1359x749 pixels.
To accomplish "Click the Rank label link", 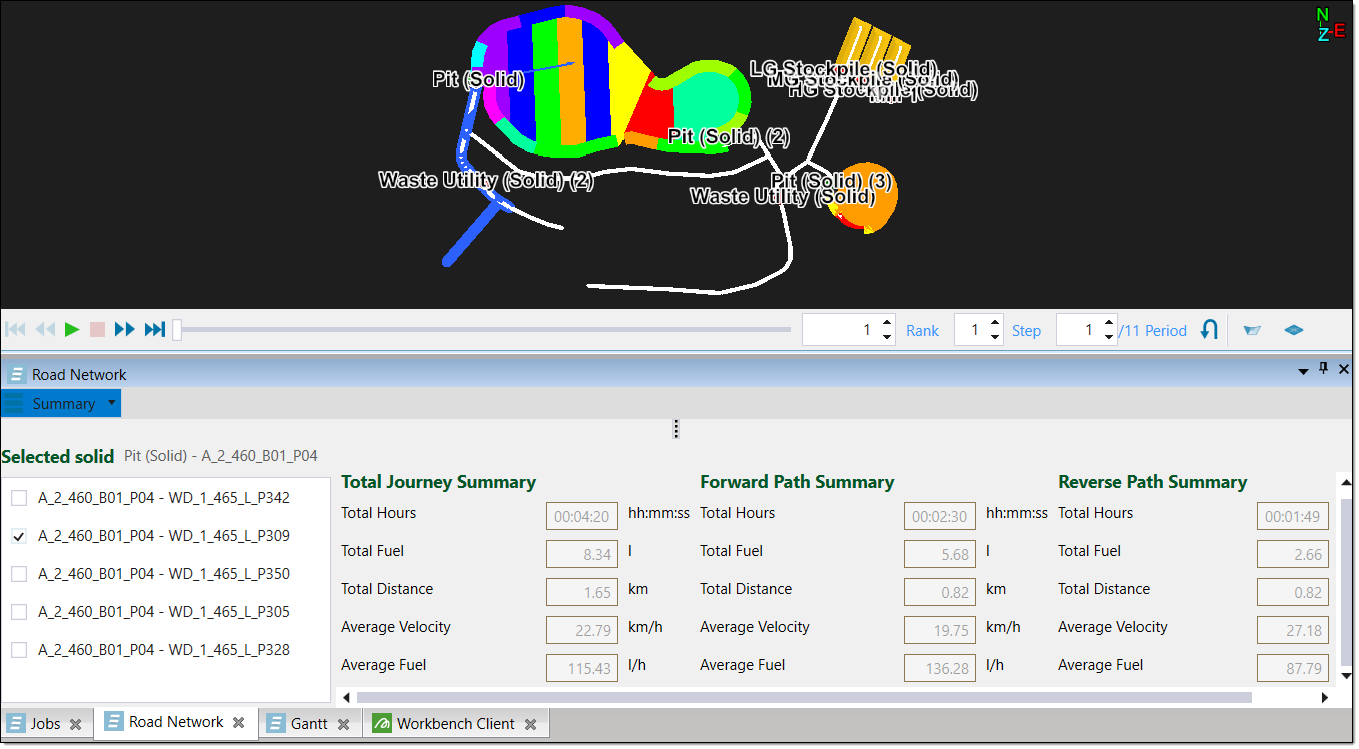I will click(922, 330).
